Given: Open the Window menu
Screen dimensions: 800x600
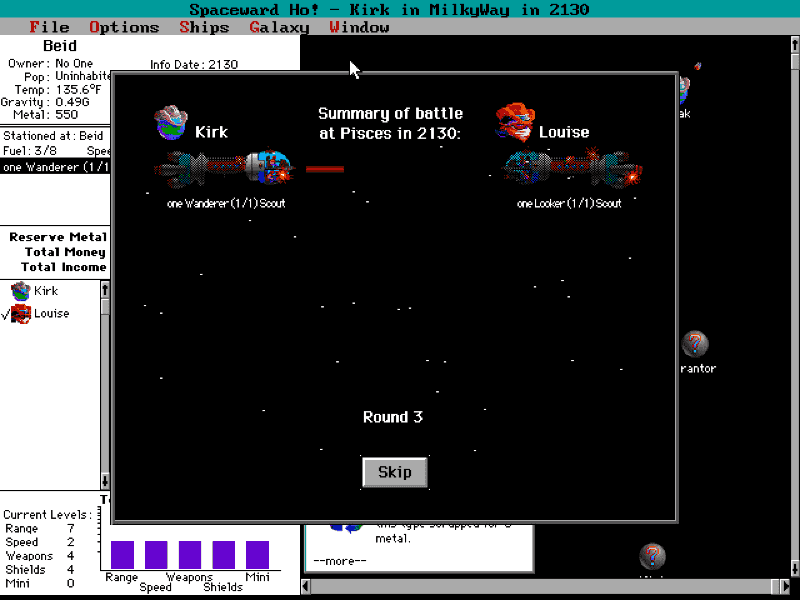Looking at the screenshot, I should point(359,27).
